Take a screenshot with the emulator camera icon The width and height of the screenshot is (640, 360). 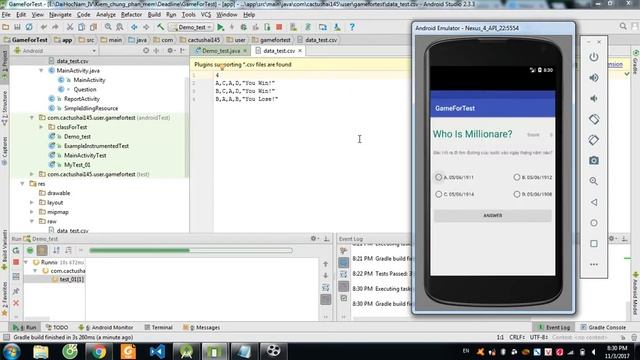pos(594,160)
